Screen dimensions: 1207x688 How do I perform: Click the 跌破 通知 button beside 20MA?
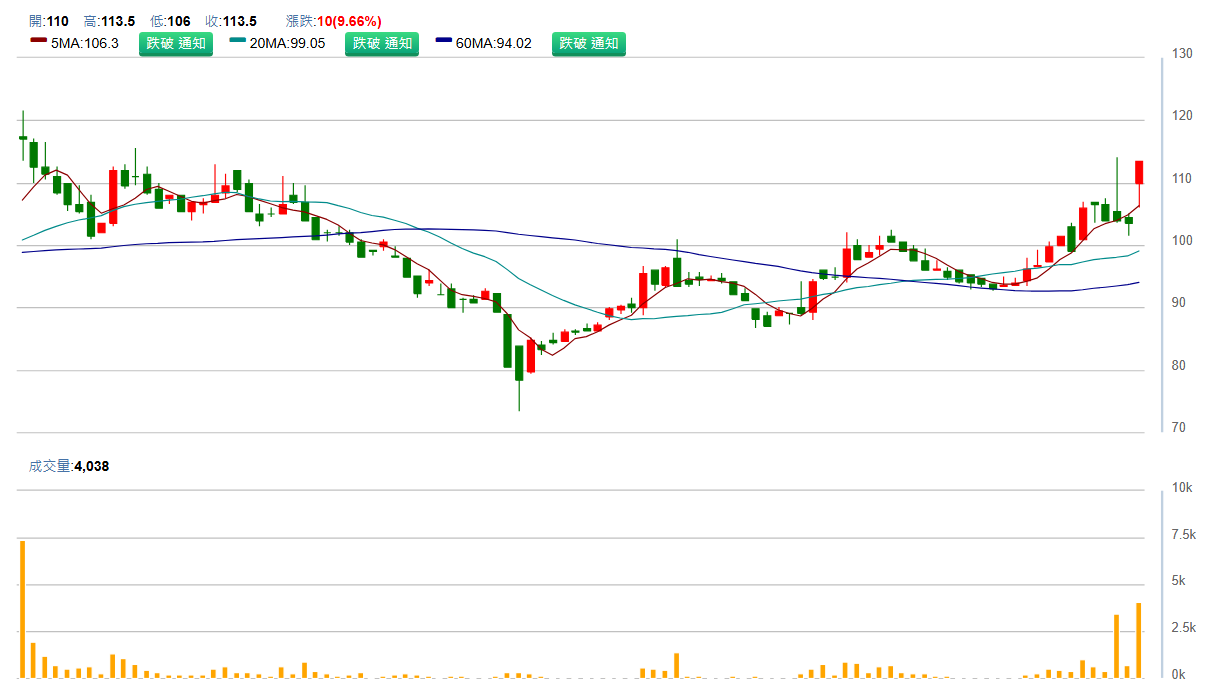(382, 44)
